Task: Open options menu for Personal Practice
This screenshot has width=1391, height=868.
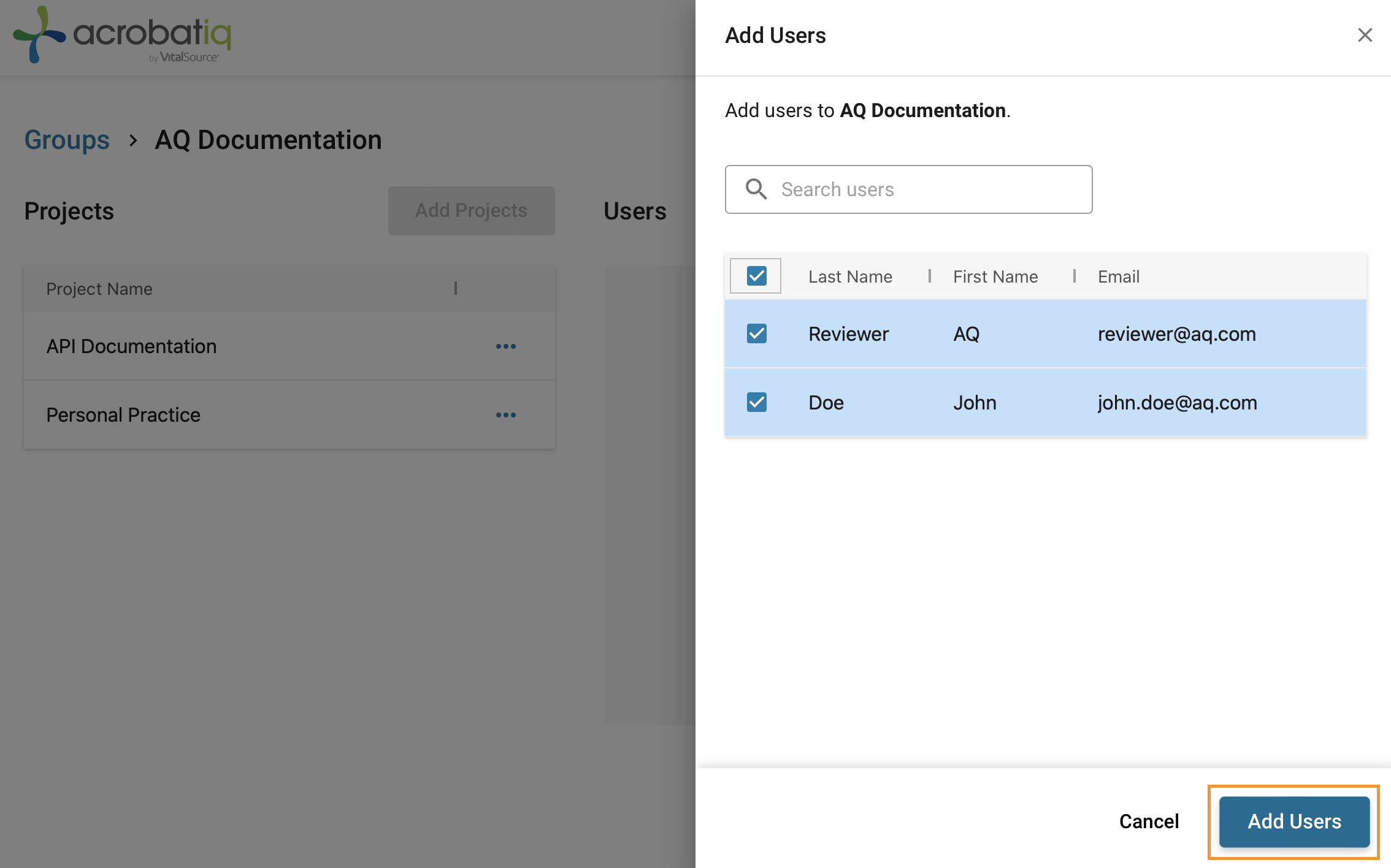Action: pyautogui.click(x=506, y=415)
